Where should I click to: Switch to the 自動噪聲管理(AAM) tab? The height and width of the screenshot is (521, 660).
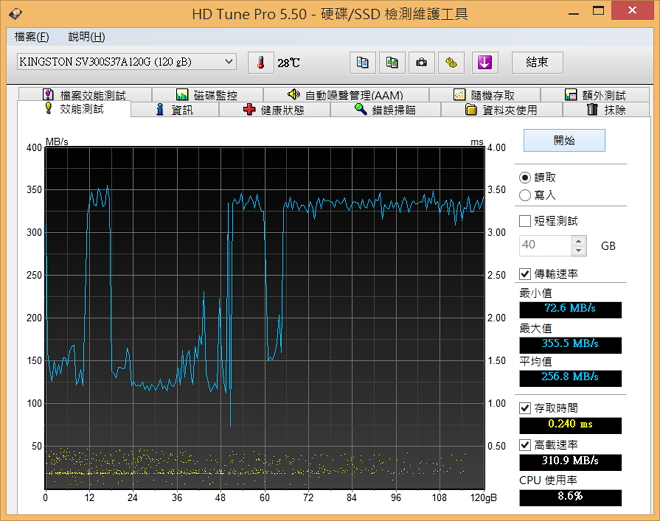346,95
